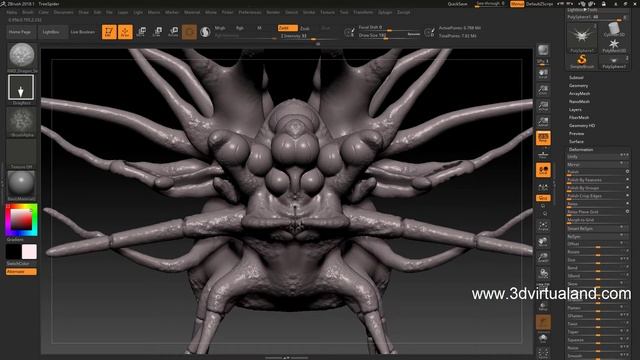Viewport: 640px width, 360px height.
Task: Toggle the Local transformations button
Action: click(x=543, y=170)
